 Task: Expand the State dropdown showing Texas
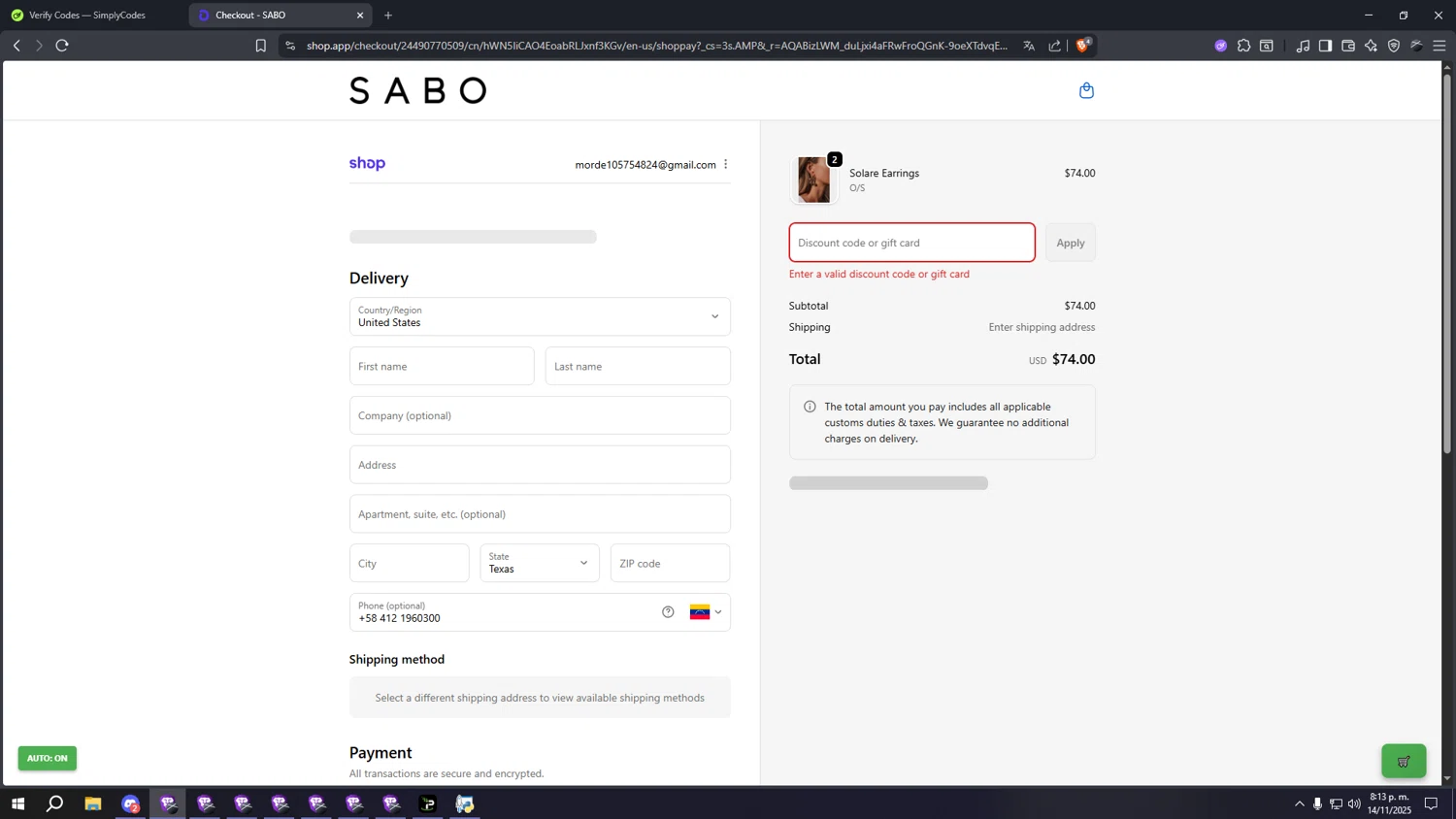pyautogui.click(x=540, y=563)
